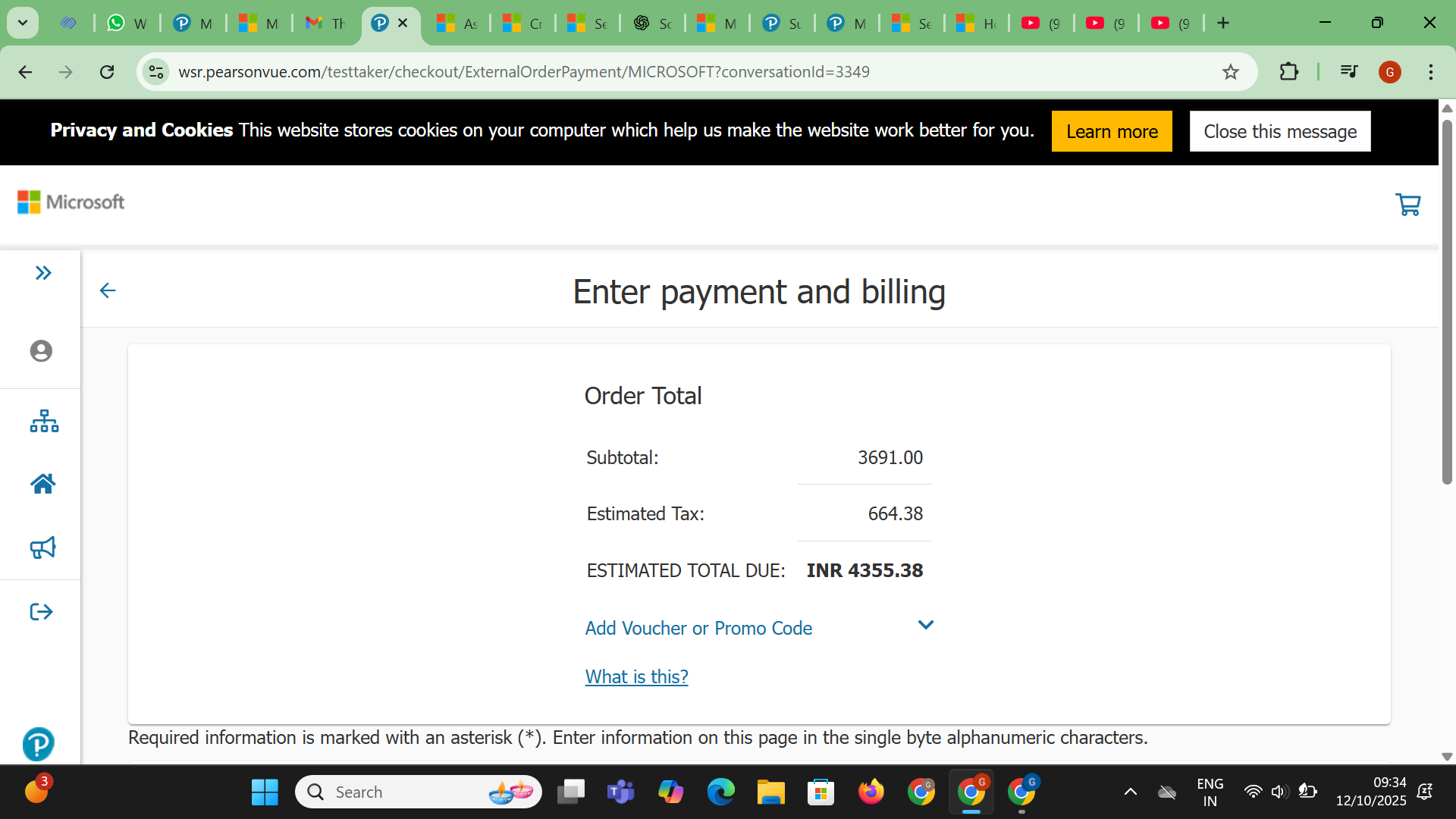The image size is (1456, 819).
Task: Expand Add Voucher or Promo Code
Action: 698,628
